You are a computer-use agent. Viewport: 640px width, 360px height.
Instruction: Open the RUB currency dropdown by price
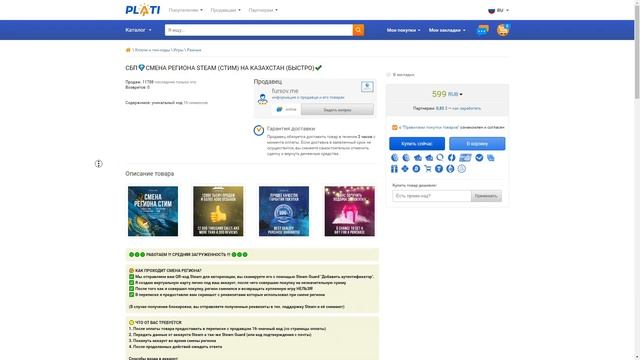click(455, 94)
